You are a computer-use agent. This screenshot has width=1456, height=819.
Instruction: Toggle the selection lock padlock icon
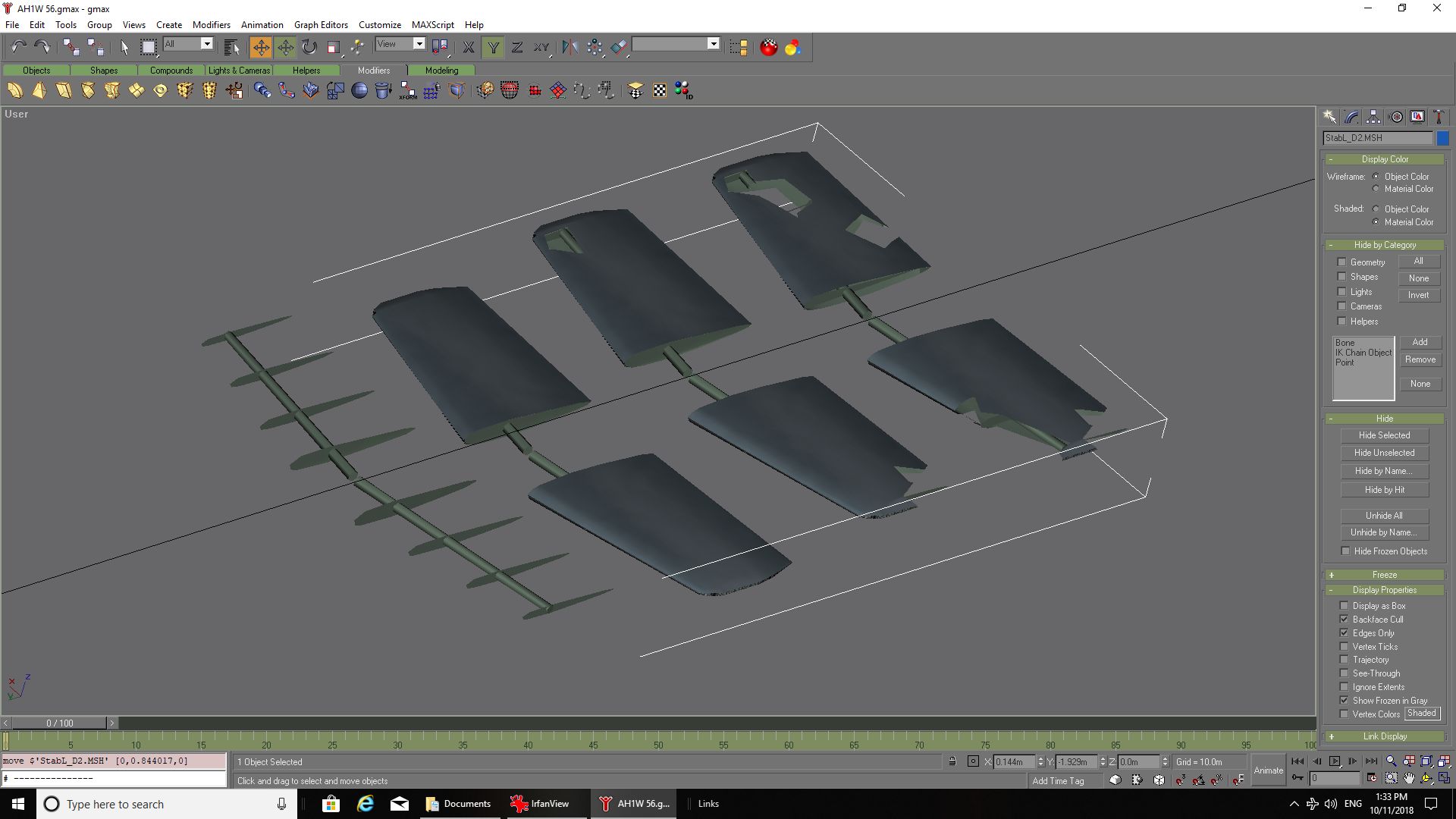952,761
